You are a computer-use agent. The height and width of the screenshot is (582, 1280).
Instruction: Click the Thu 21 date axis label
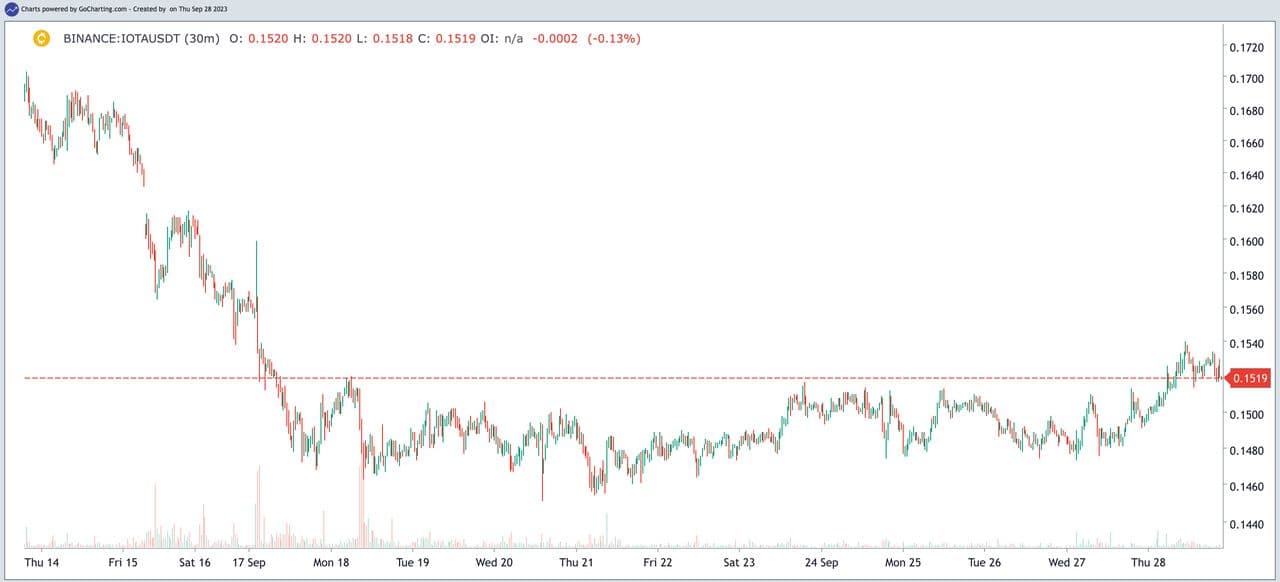(x=576, y=563)
